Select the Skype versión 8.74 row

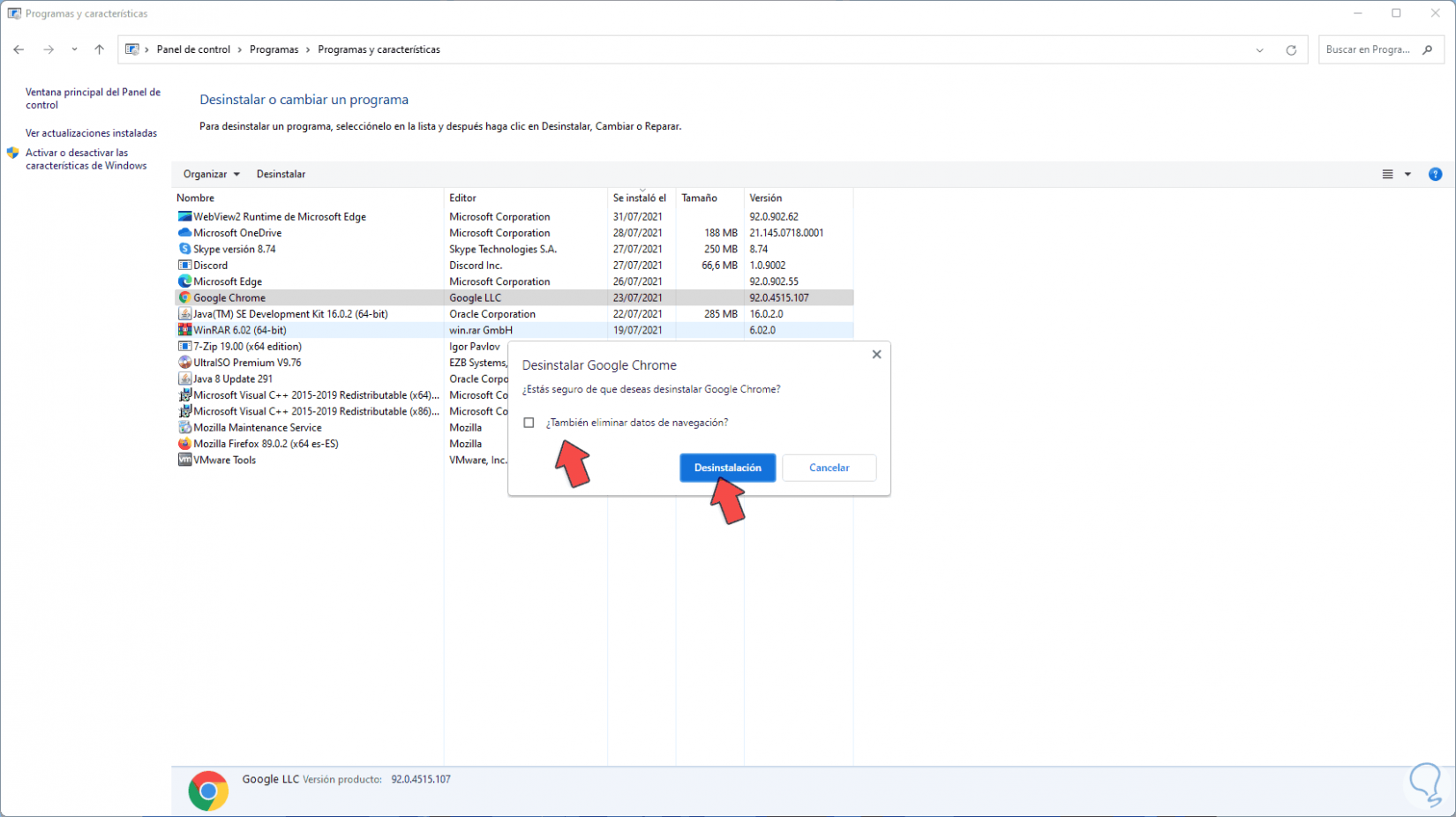pyautogui.click(x=514, y=249)
